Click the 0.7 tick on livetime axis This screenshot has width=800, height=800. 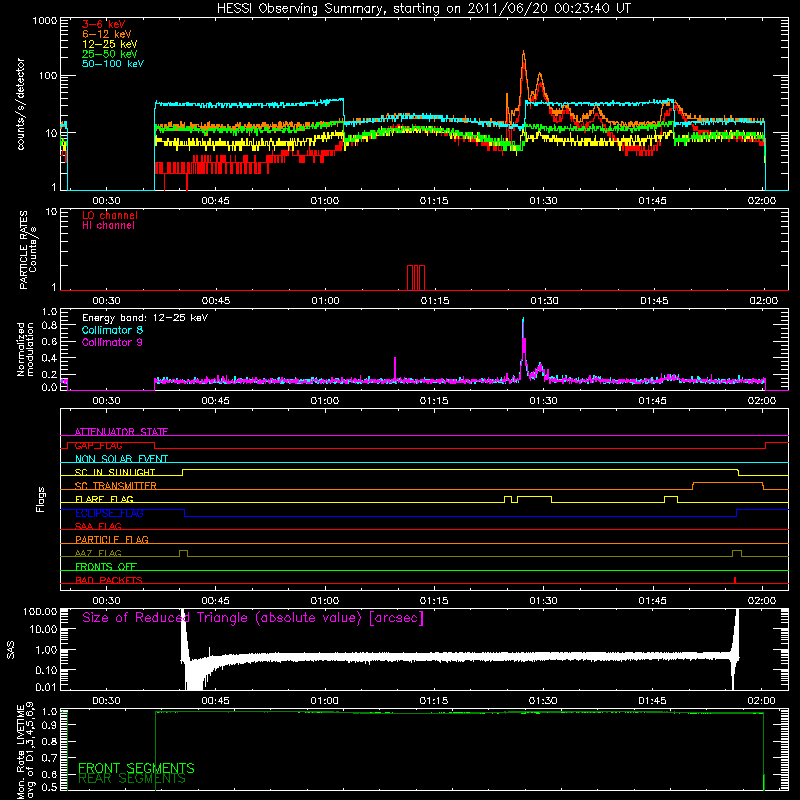pyautogui.click(x=49, y=758)
